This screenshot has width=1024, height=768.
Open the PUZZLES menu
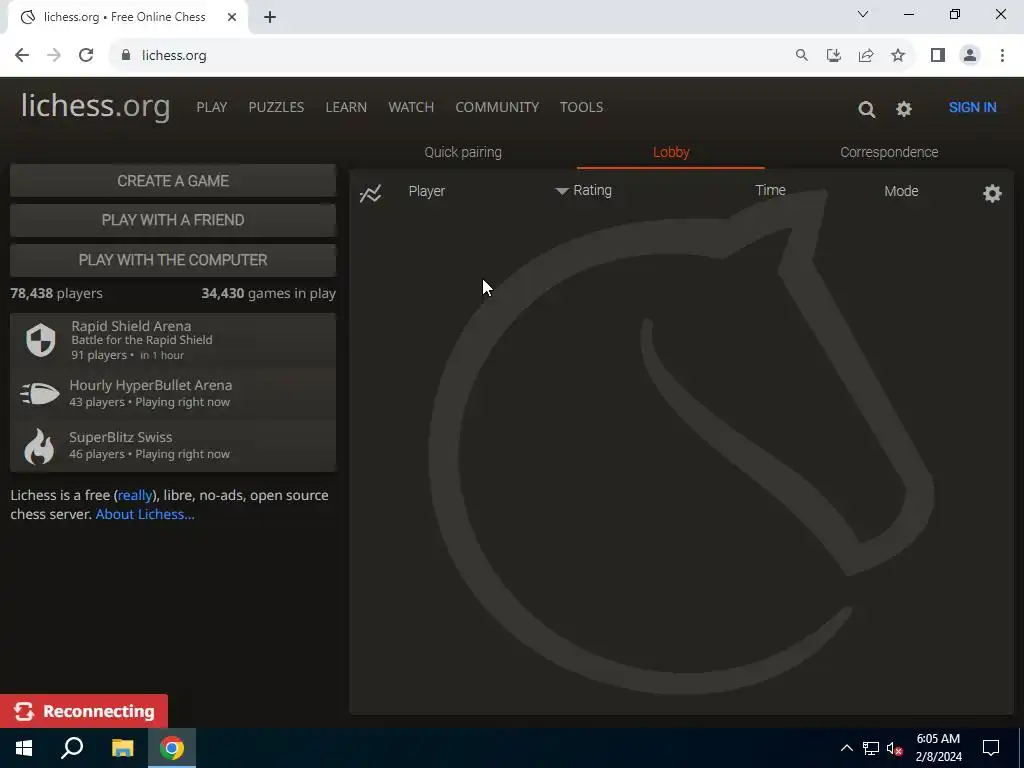276,107
